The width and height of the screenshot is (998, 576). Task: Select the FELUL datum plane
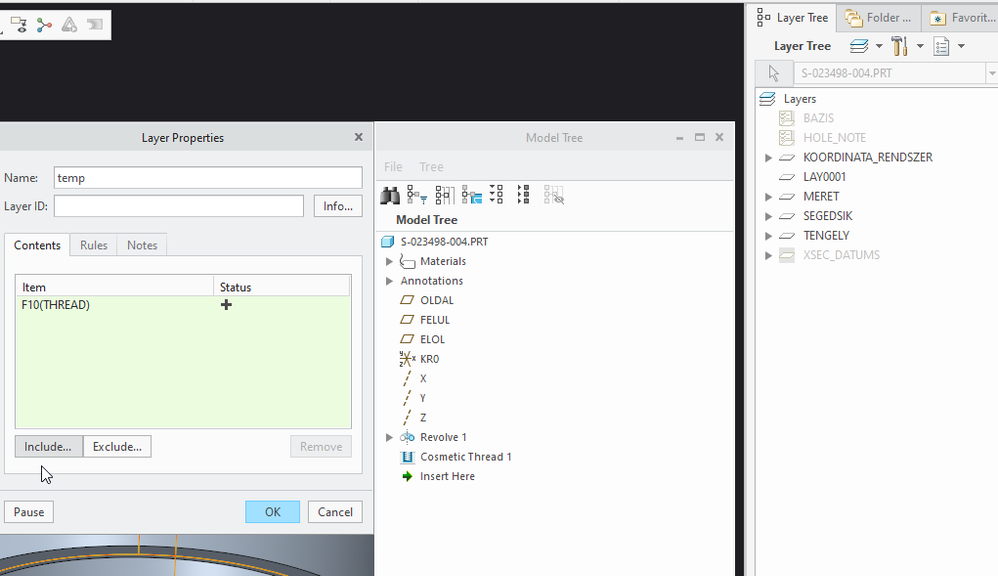click(x=435, y=320)
